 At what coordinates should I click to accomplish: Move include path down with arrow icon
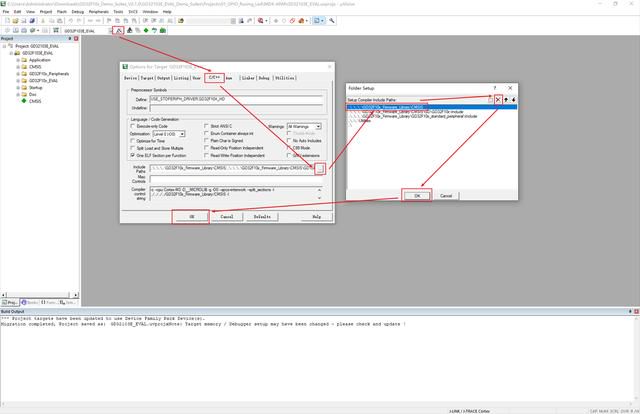coord(513,100)
